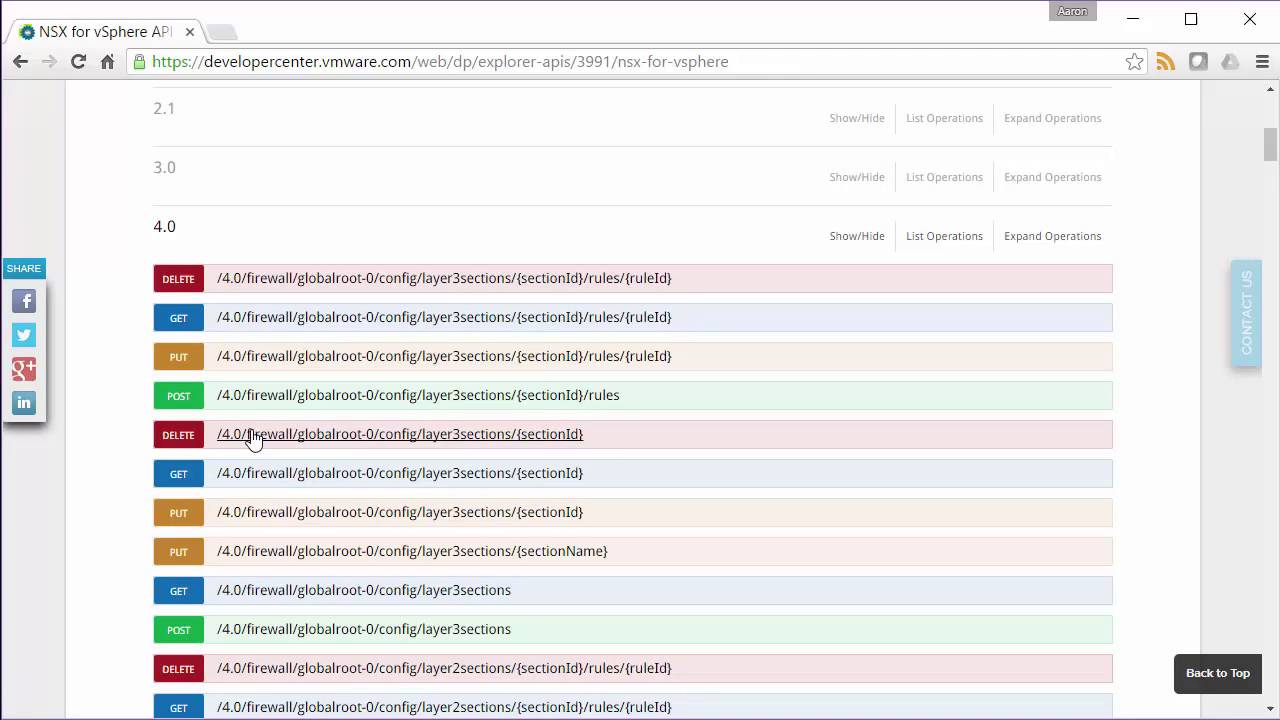Toggle Show/Hide for version 4.0
The height and width of the screenshot is (720, 1280).
[x=856, y=236]
